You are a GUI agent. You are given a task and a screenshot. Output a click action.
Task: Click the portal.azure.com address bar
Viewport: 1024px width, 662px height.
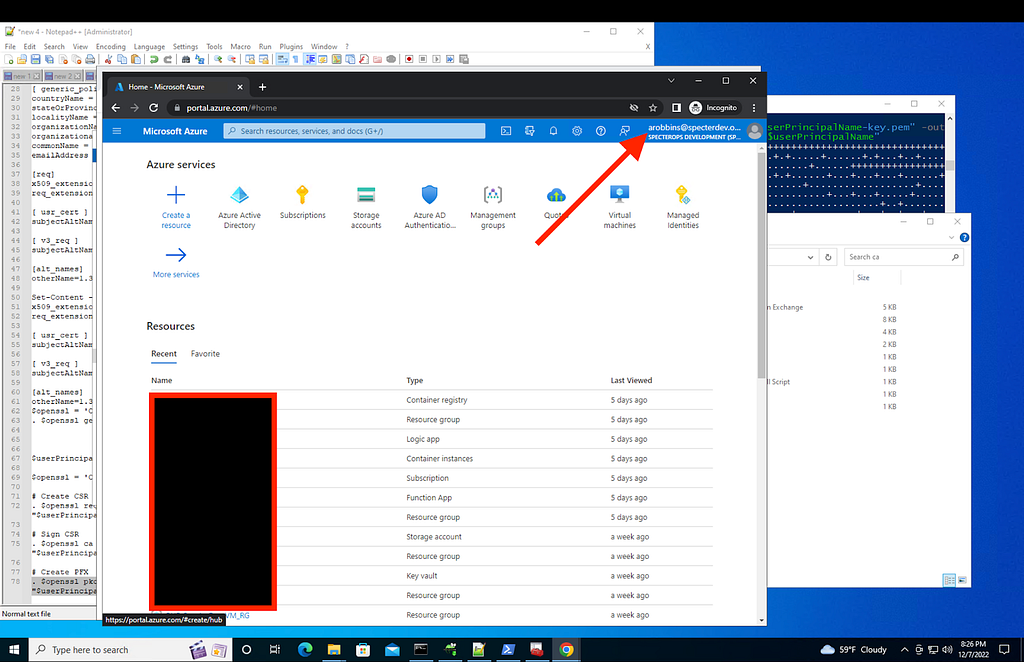[400, 108]
